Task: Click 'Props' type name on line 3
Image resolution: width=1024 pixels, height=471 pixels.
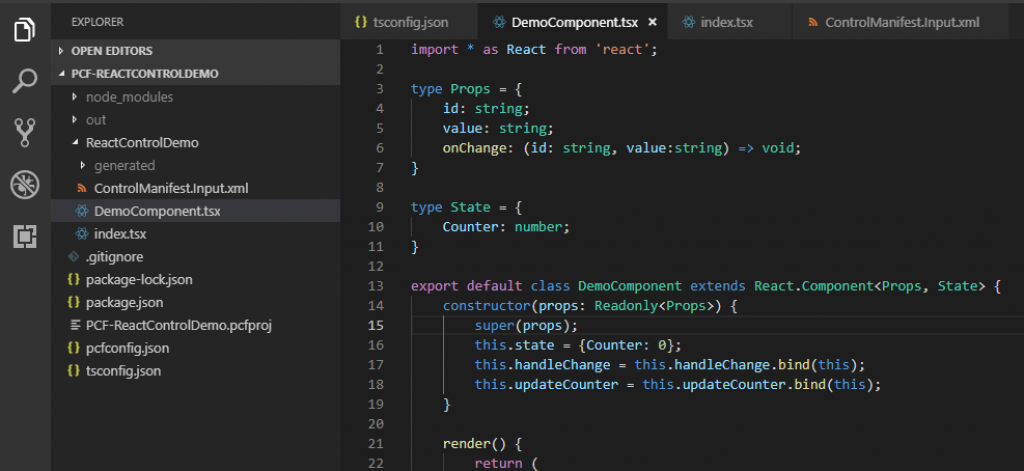Action: (470, 89)
